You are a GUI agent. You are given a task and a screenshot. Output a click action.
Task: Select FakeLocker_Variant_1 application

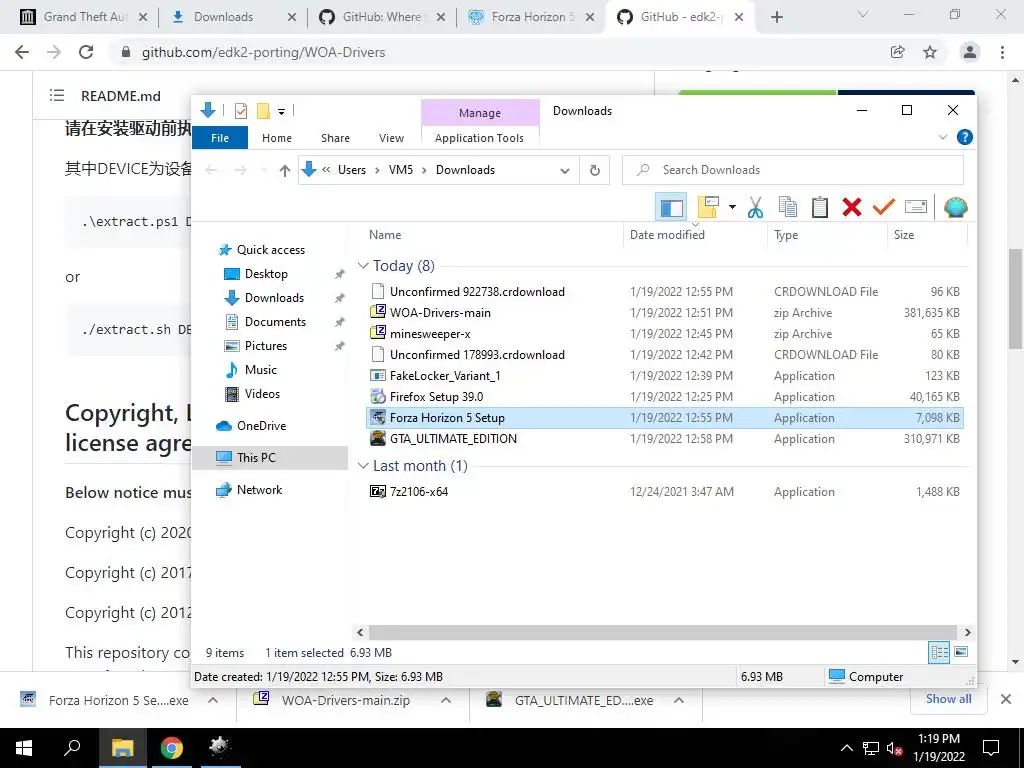(665, 376)
